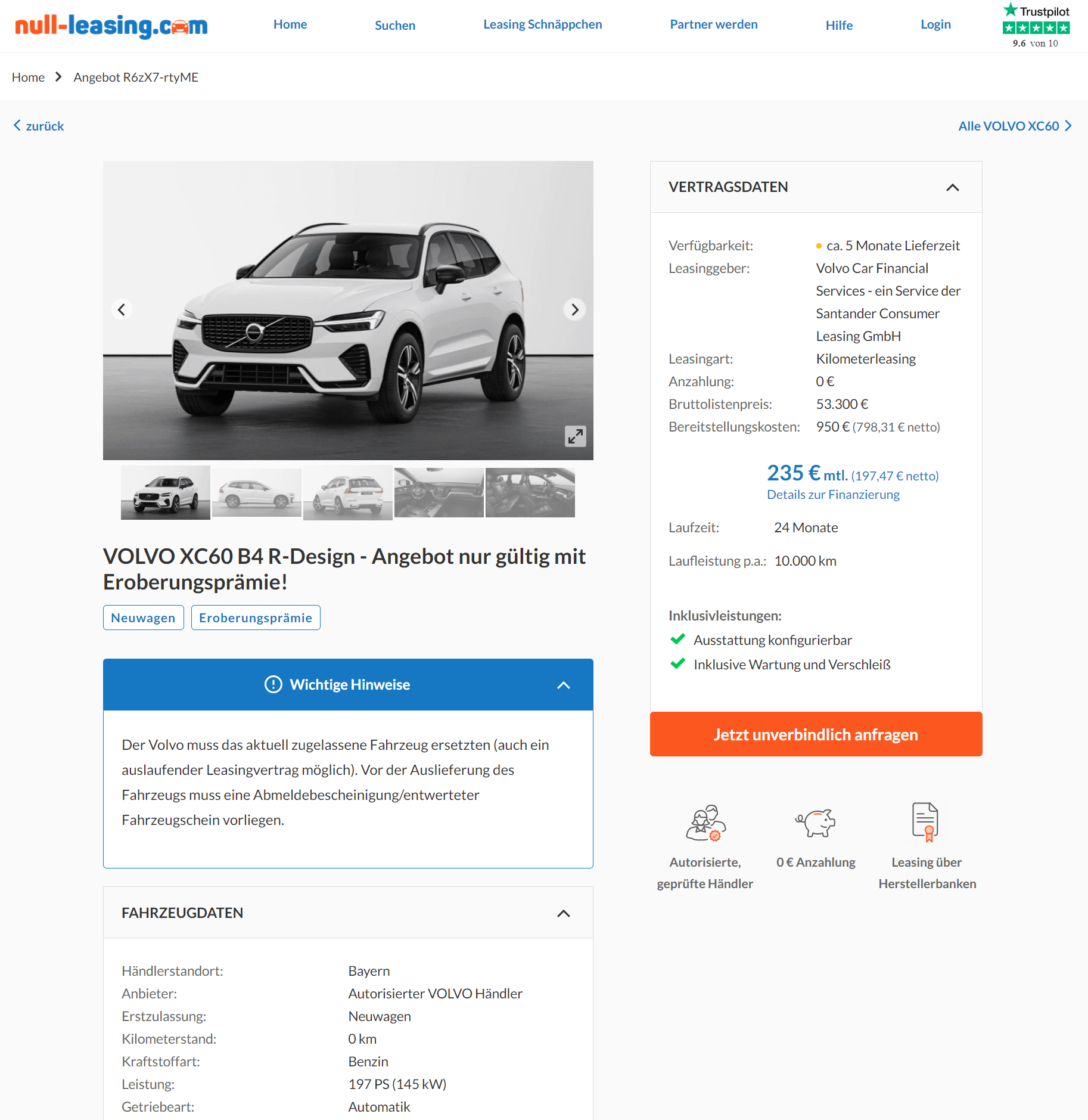Show the previous car image
The width and height of the screenshot is (1088, 1120).
(x=122, y=309)
